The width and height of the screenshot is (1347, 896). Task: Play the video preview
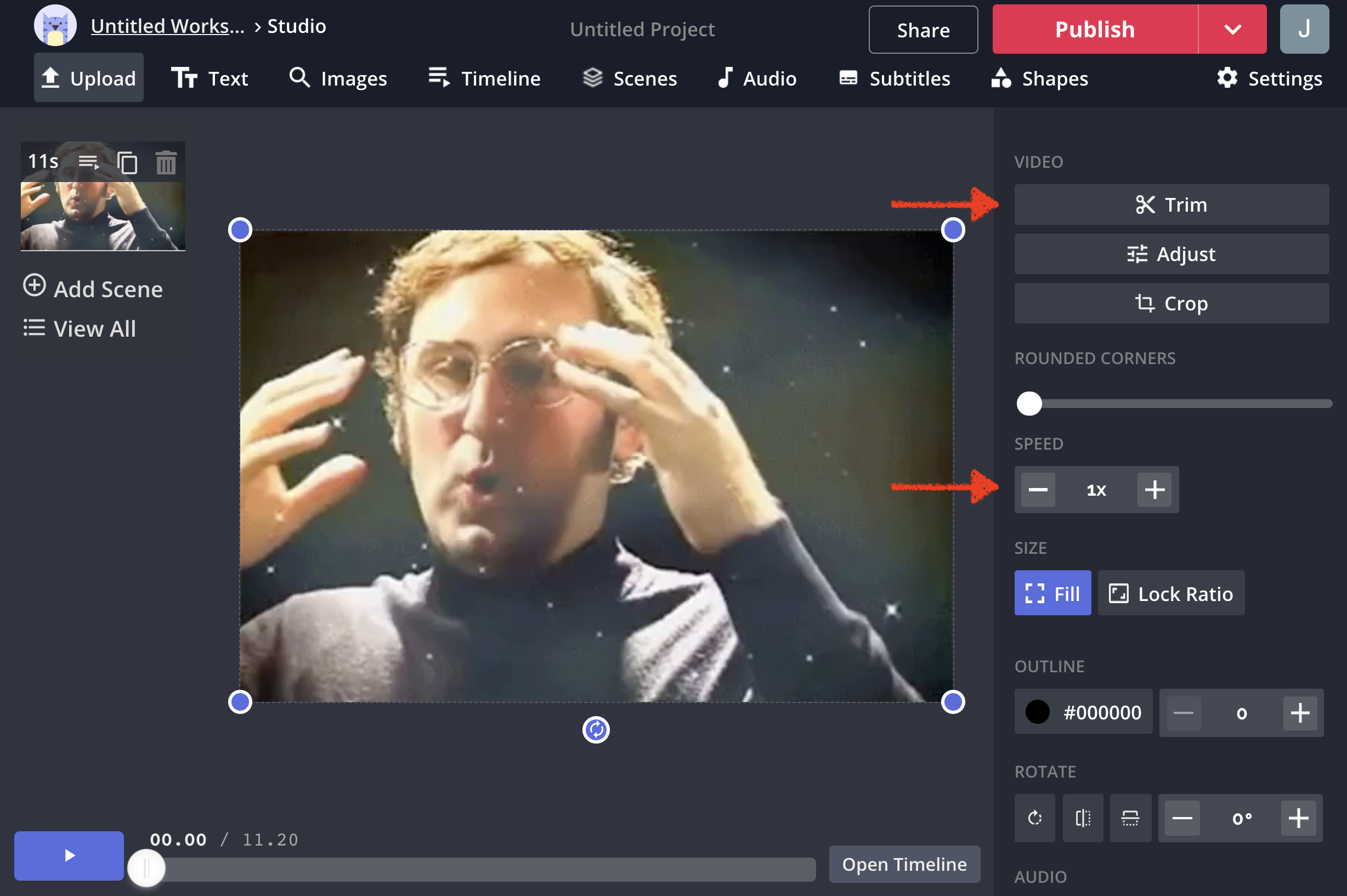click(x=69, y=855)
